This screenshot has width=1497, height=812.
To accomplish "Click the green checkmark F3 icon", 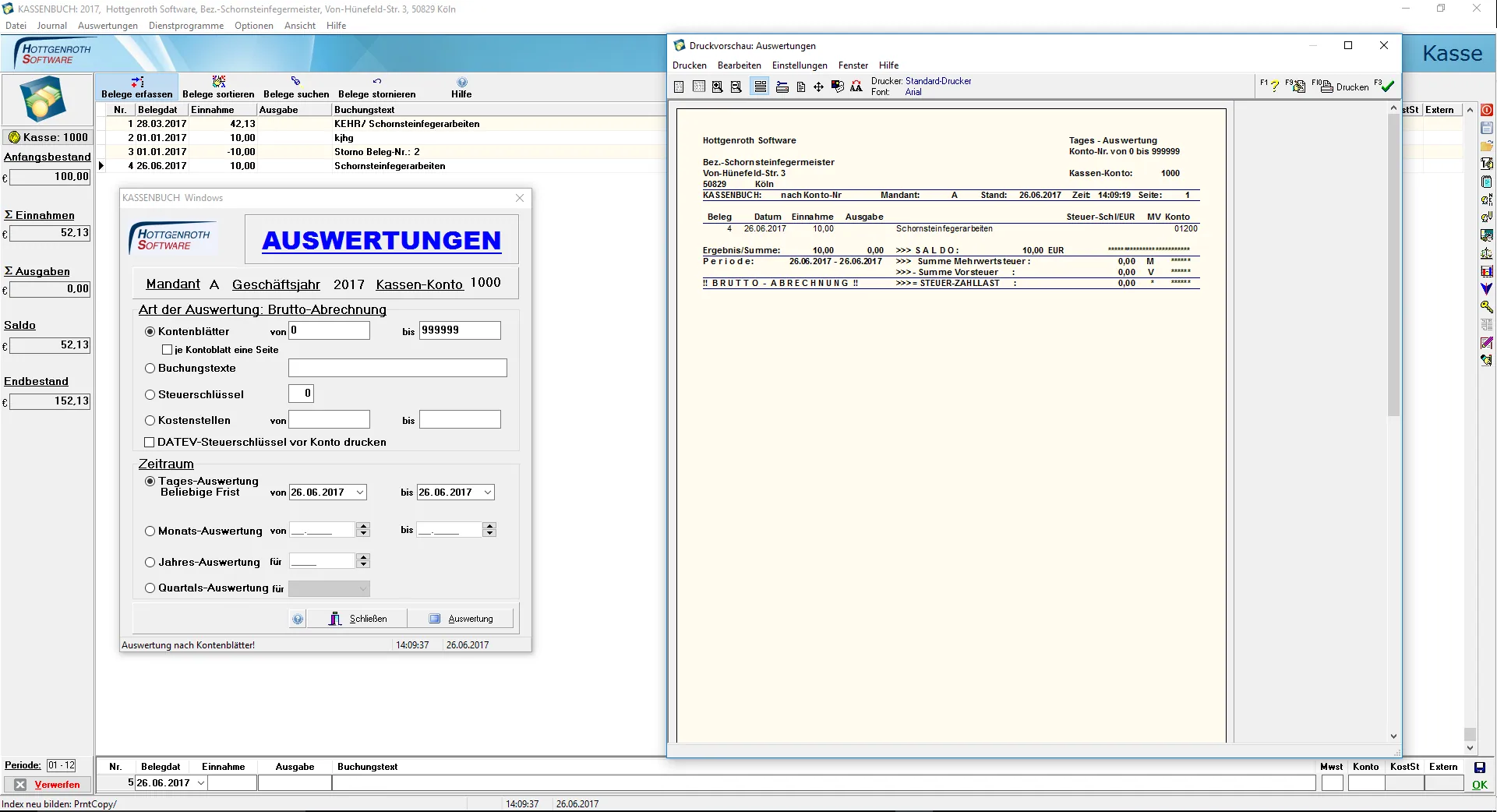I will click(1387, 86).
